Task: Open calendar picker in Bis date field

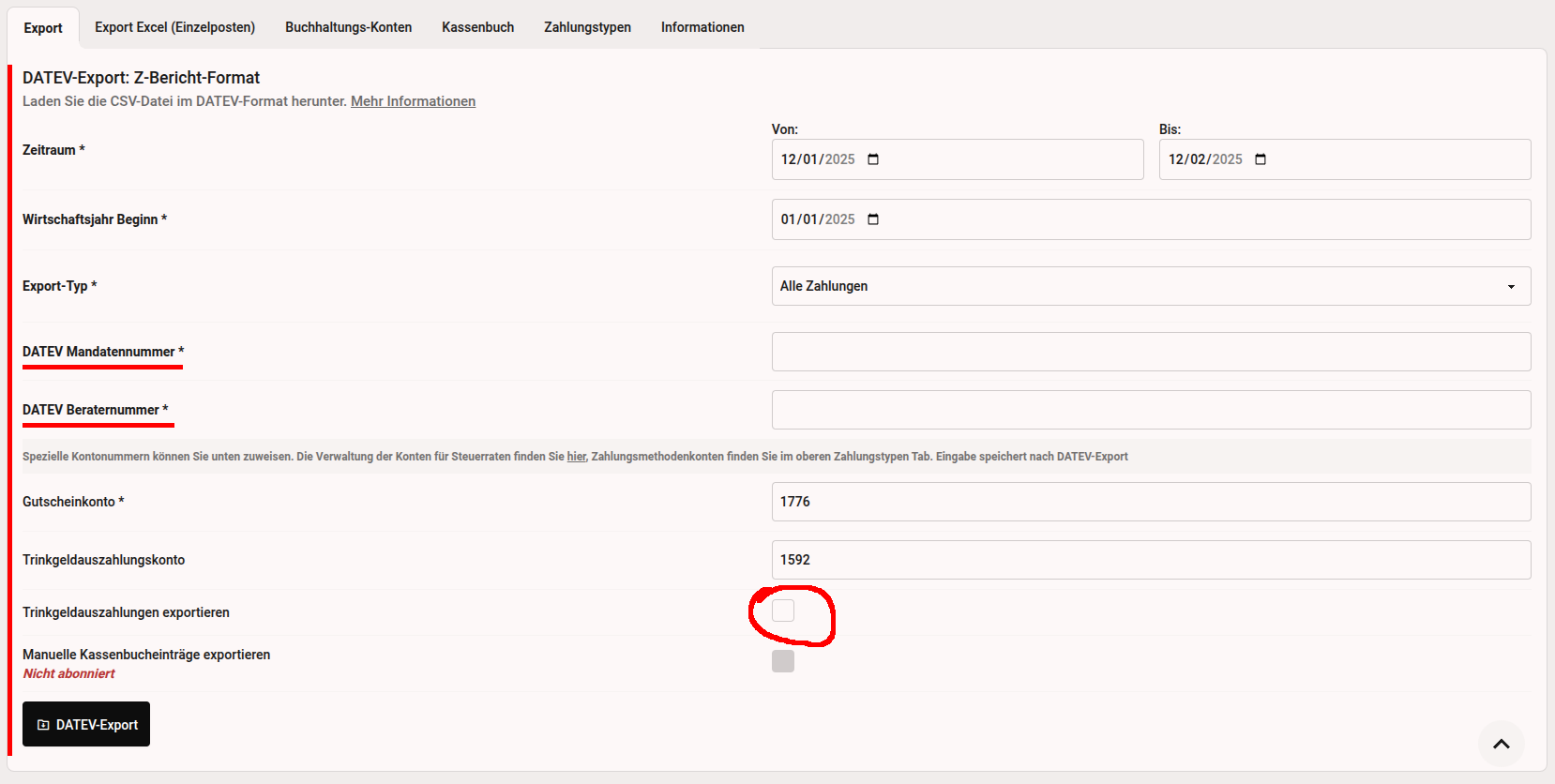Action: (x=1261, y=159)
